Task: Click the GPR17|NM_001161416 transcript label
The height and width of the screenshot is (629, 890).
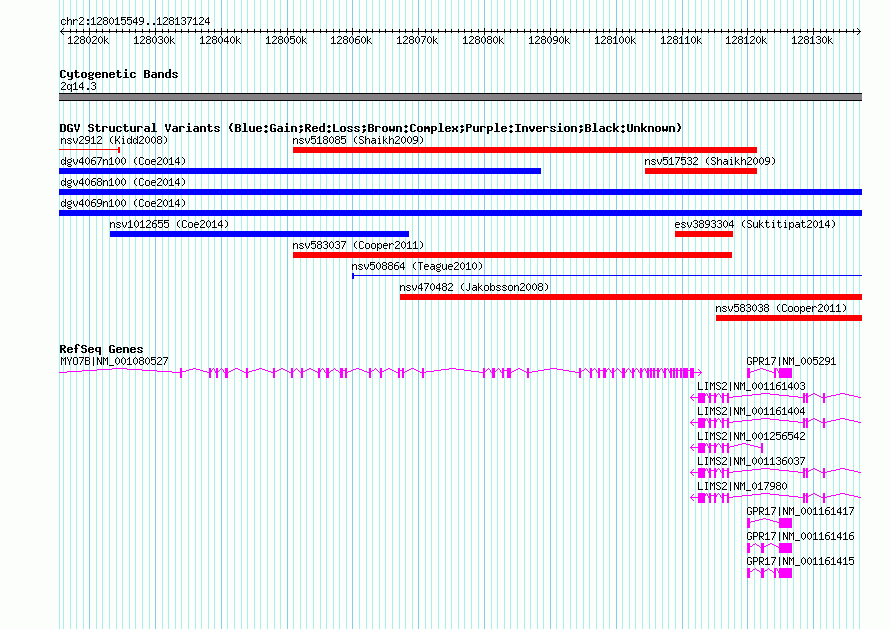Action: pos(800,536)
